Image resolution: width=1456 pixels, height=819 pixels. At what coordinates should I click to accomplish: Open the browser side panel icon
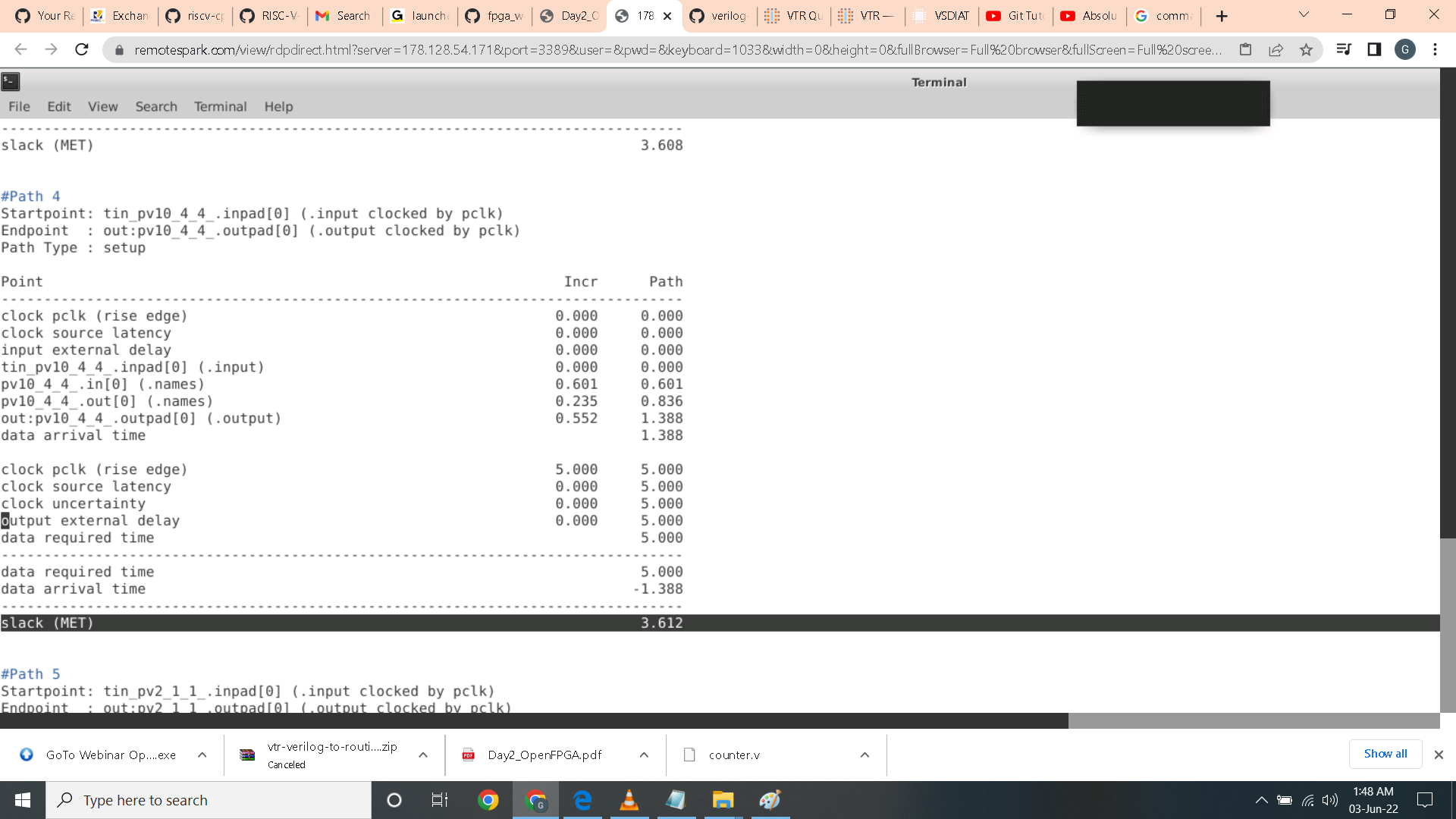(x=1374, y=50)
